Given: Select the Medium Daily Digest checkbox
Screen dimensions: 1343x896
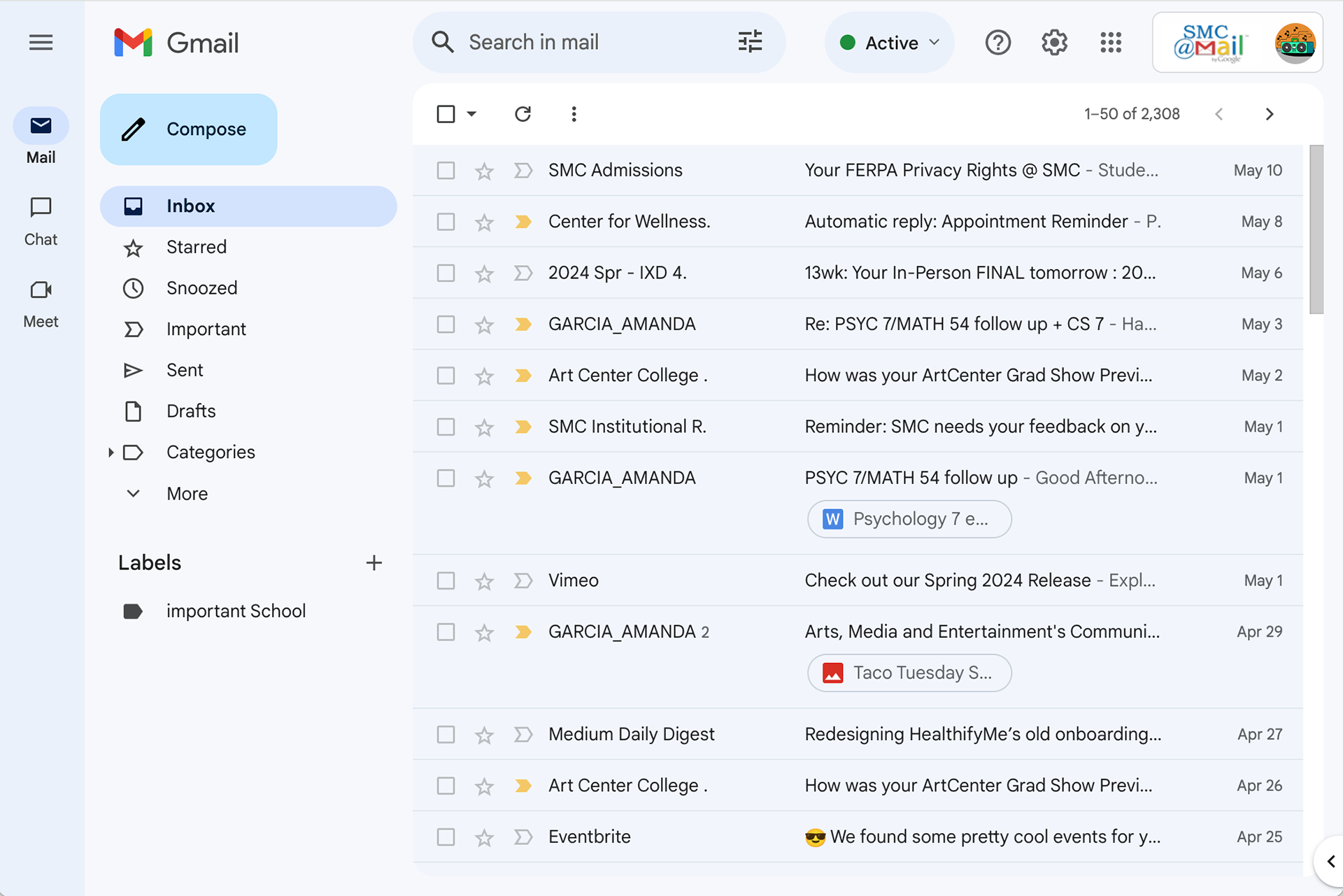Looking at the screenshot, I should (x=446, y=734).
